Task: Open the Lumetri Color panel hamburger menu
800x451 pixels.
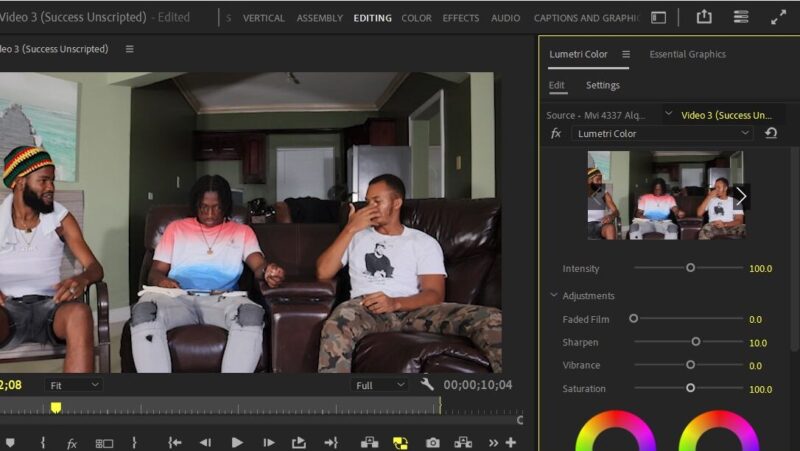Action: (626, 54)
